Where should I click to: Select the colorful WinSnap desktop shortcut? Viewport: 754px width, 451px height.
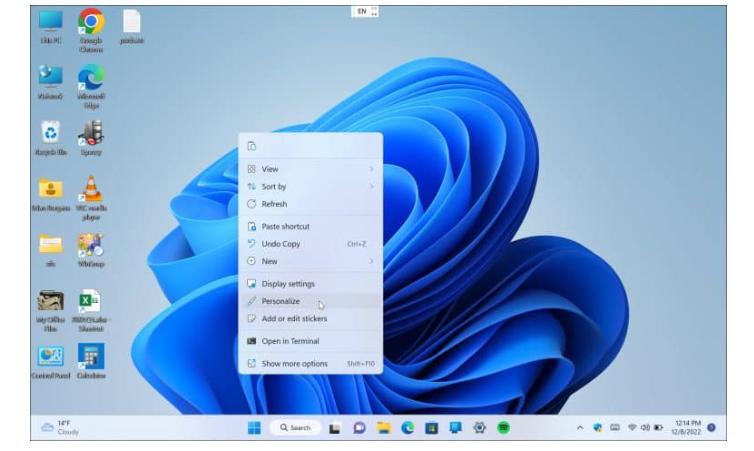click(91, 250)
